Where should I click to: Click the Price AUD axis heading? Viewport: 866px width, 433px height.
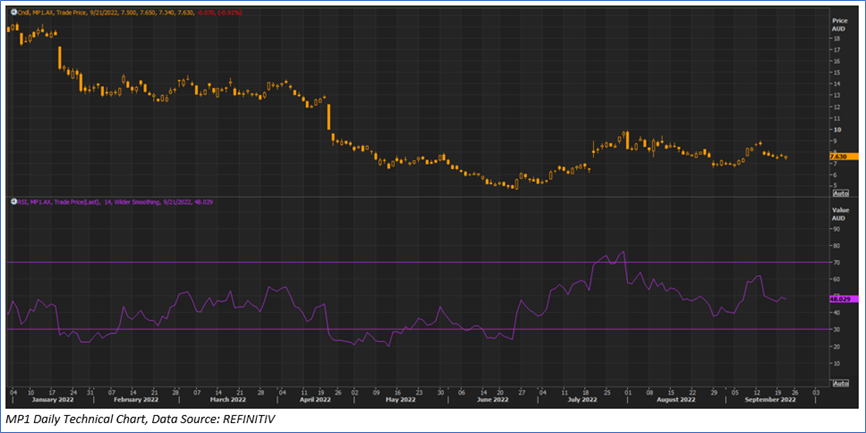click(838, 23)
